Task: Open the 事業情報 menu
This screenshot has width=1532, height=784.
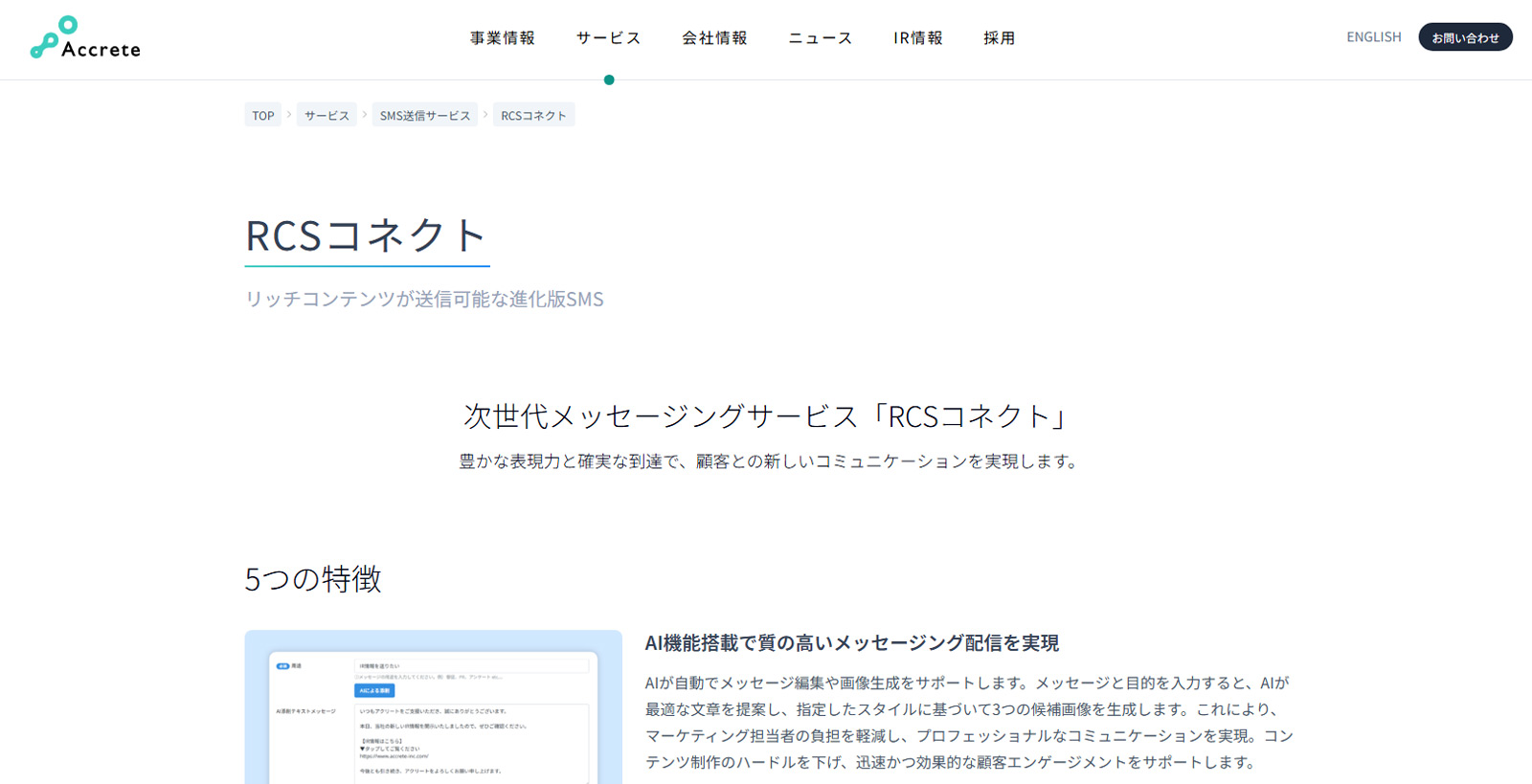Action: [503, 38]
